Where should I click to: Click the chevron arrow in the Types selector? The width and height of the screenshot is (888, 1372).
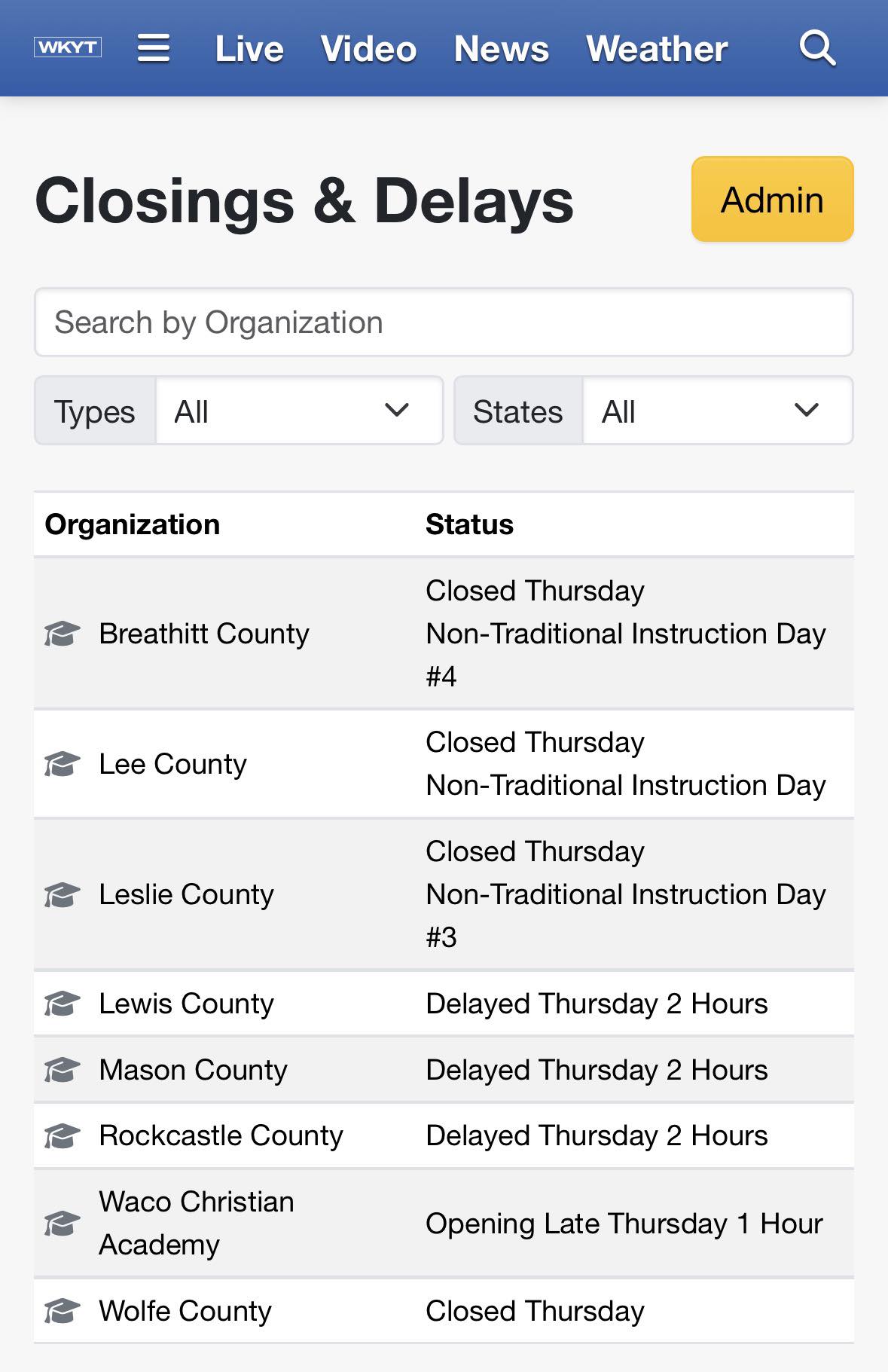[x=397, y=411]
